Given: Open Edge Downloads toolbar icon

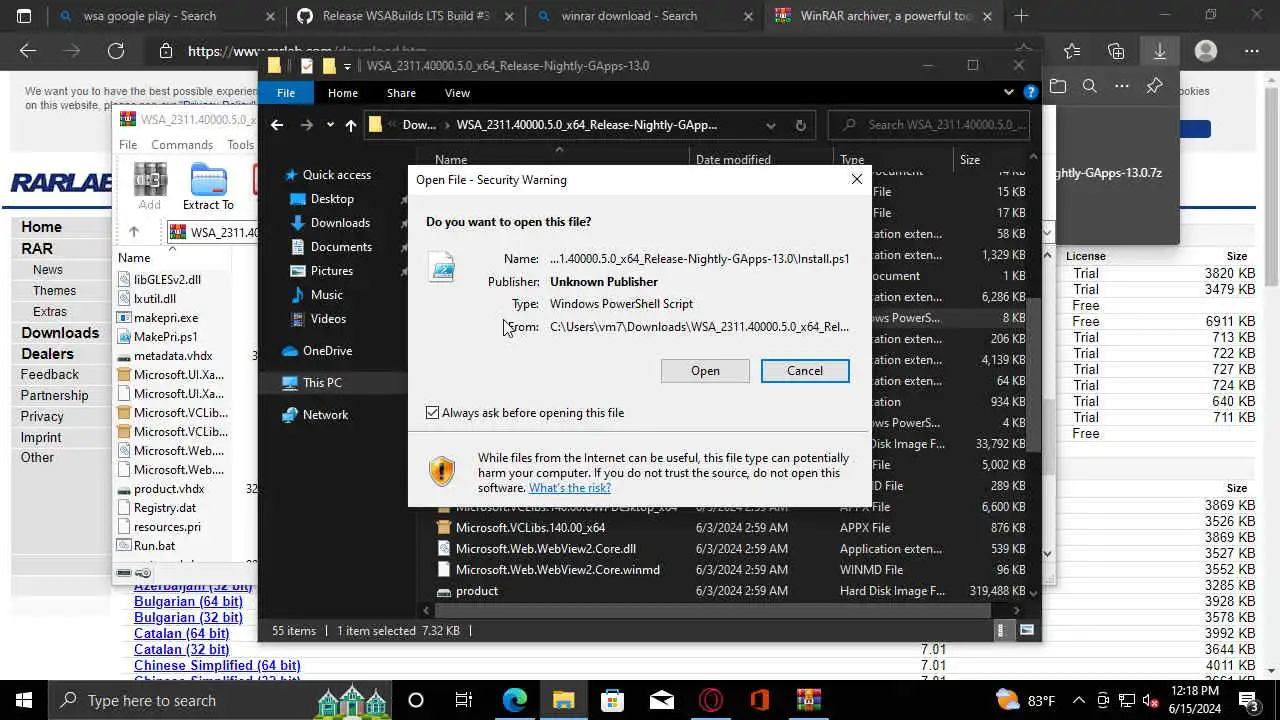Looking at the screenshot, I should click(1160, 51).
